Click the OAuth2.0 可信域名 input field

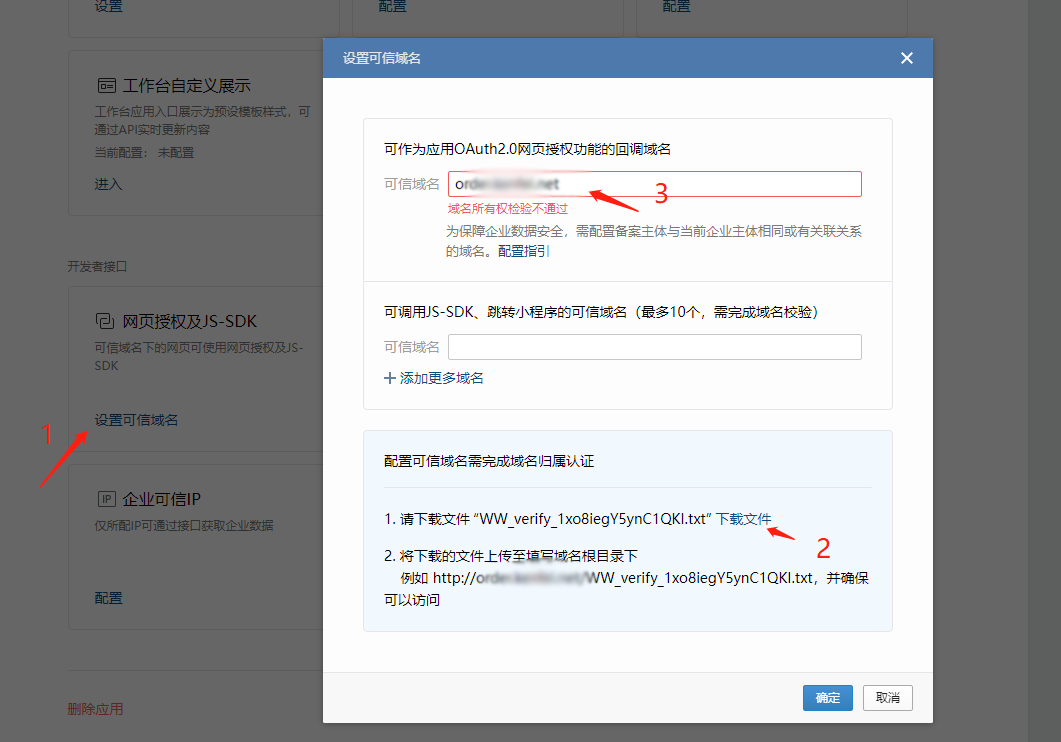click(654, 184)
